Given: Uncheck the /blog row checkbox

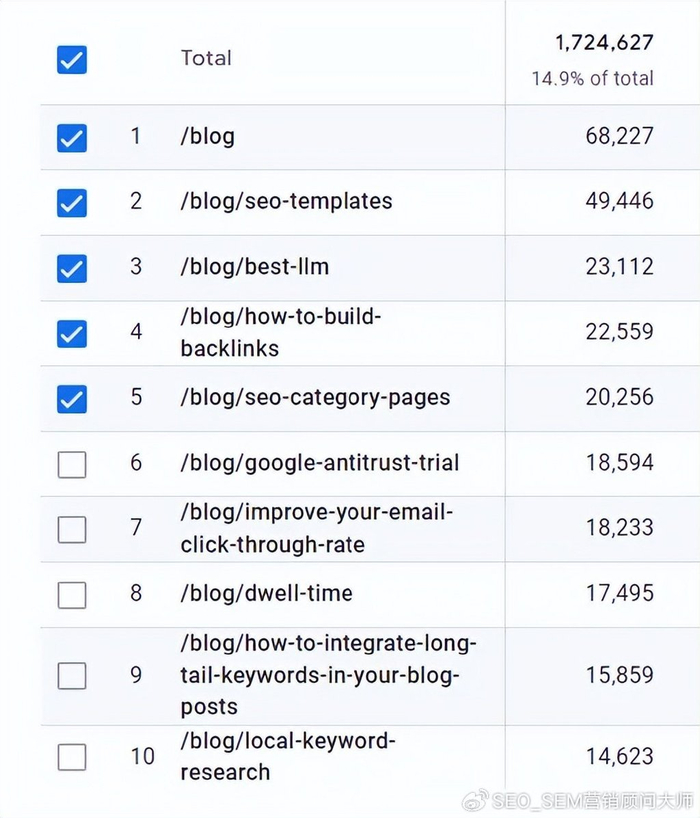Looking at the screenshot, I should tap(72, 137).
